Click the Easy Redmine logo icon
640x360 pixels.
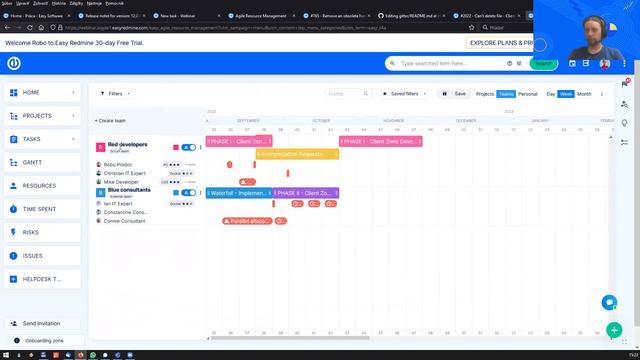coord(14,63)
